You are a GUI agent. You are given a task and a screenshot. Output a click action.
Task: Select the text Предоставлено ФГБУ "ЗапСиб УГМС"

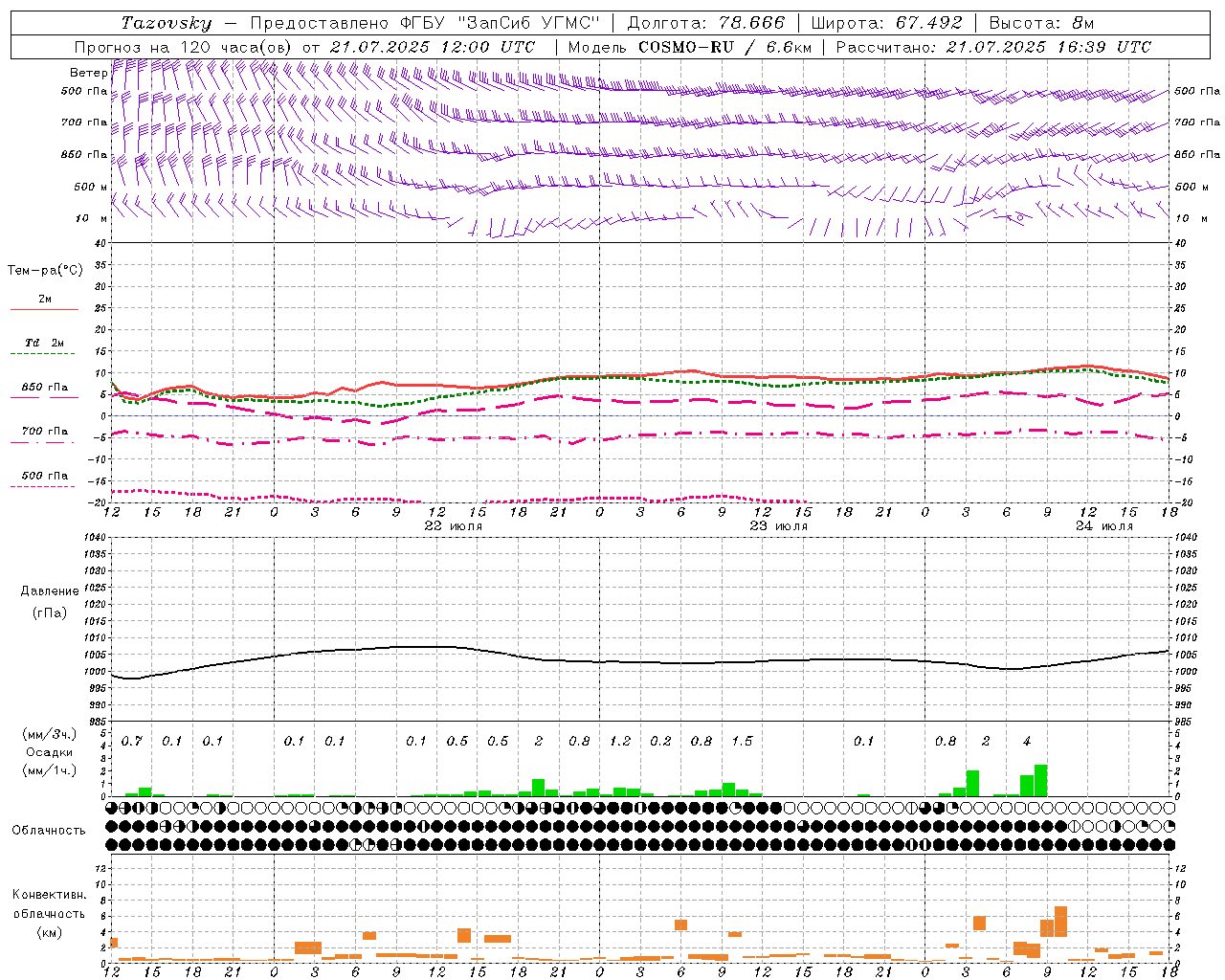pos(425,23)
